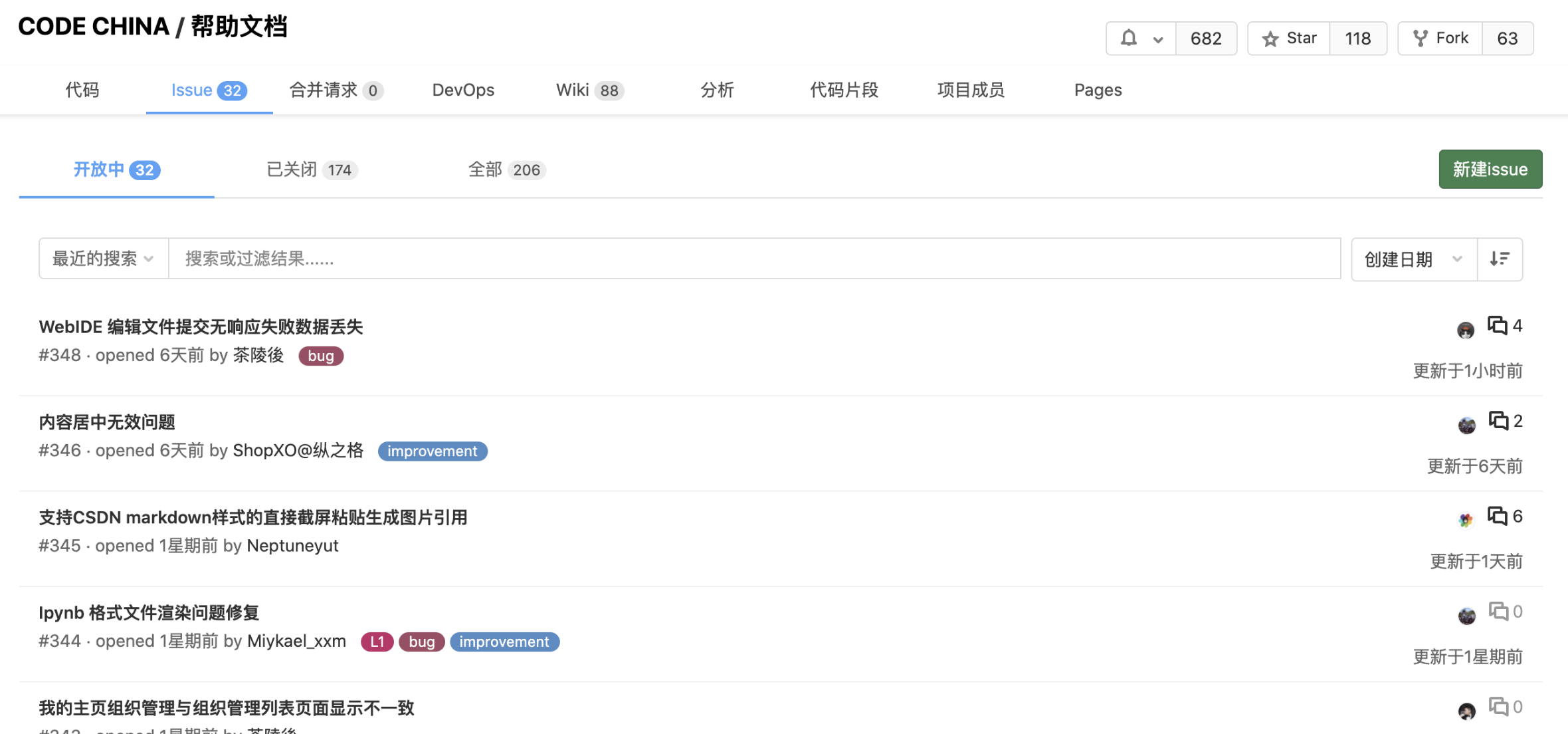Open comments icon on issue #348

[1497, 326]
